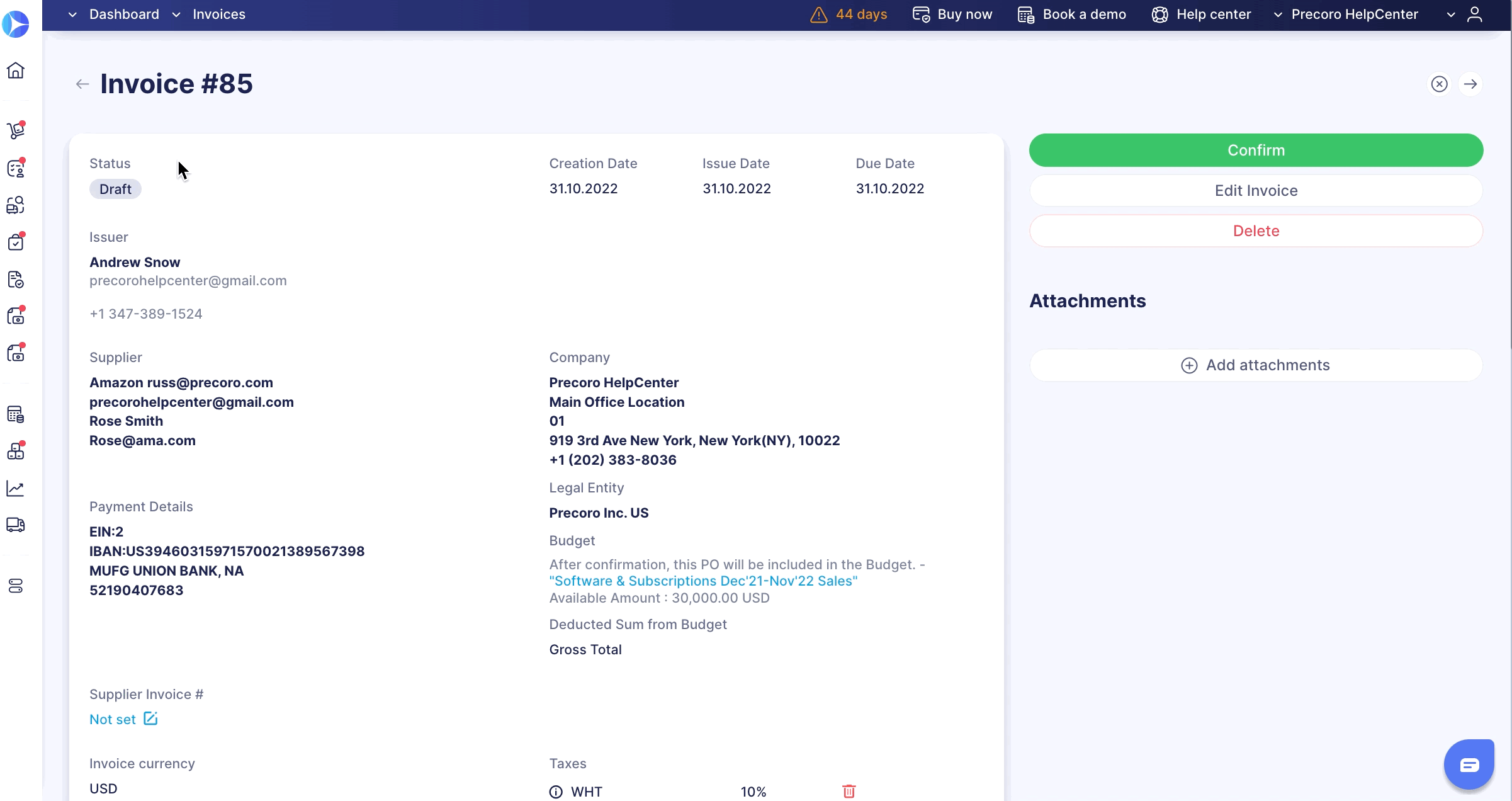Screen dimensions: 1512x801
Task: Click the 919 3rd Ave address
Action: tap(694, 440)
